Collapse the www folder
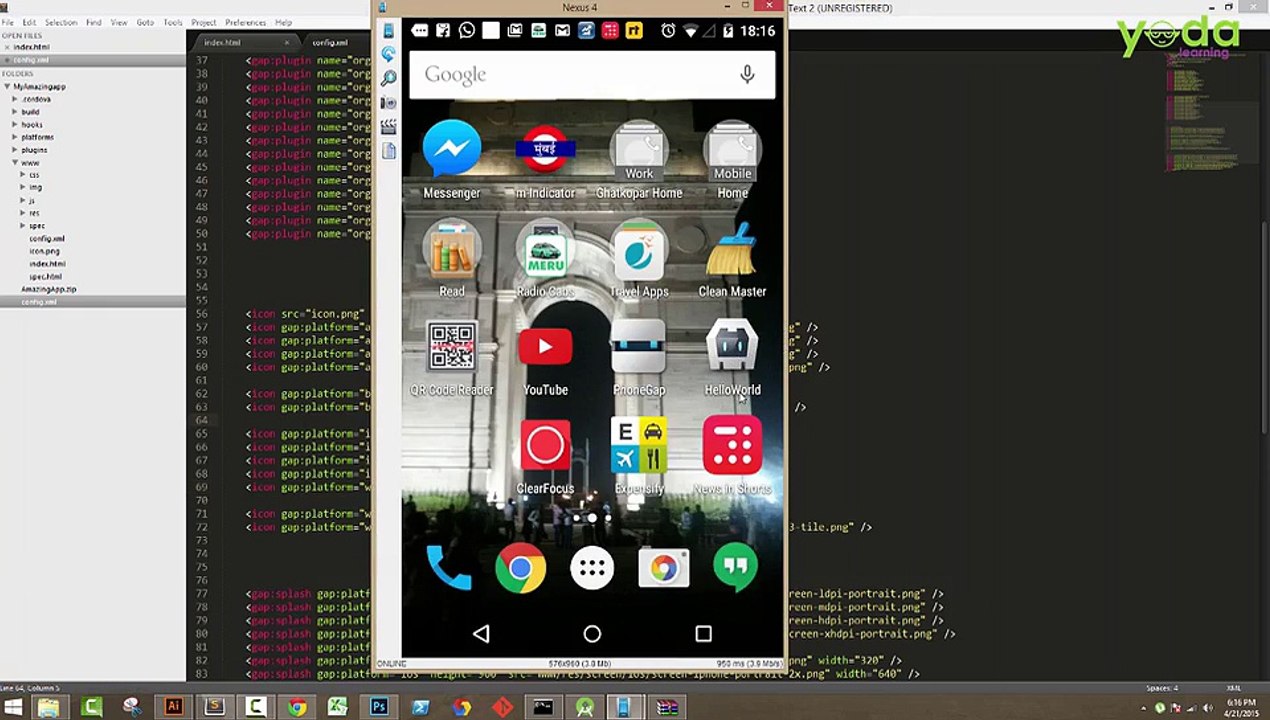 coord(15,163)
